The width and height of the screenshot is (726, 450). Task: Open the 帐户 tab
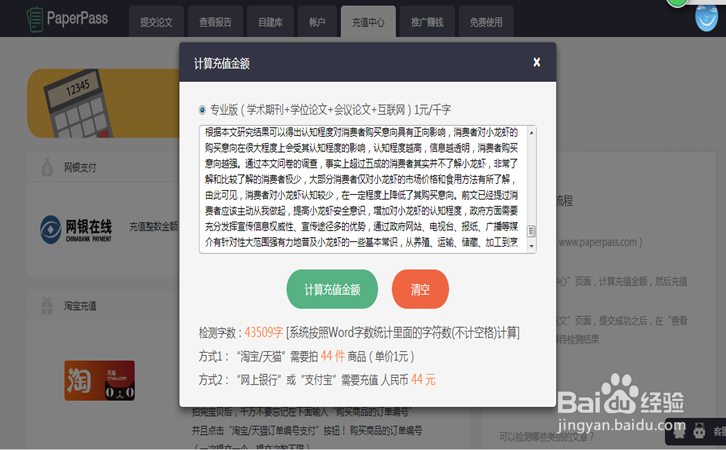click(317, 22)
